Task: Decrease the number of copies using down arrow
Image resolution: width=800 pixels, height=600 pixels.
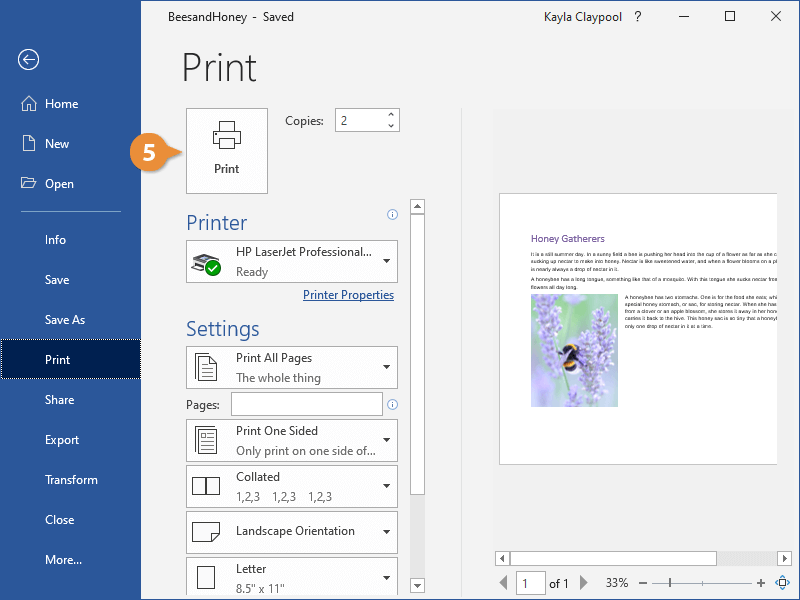Action: tap(390, 126)
